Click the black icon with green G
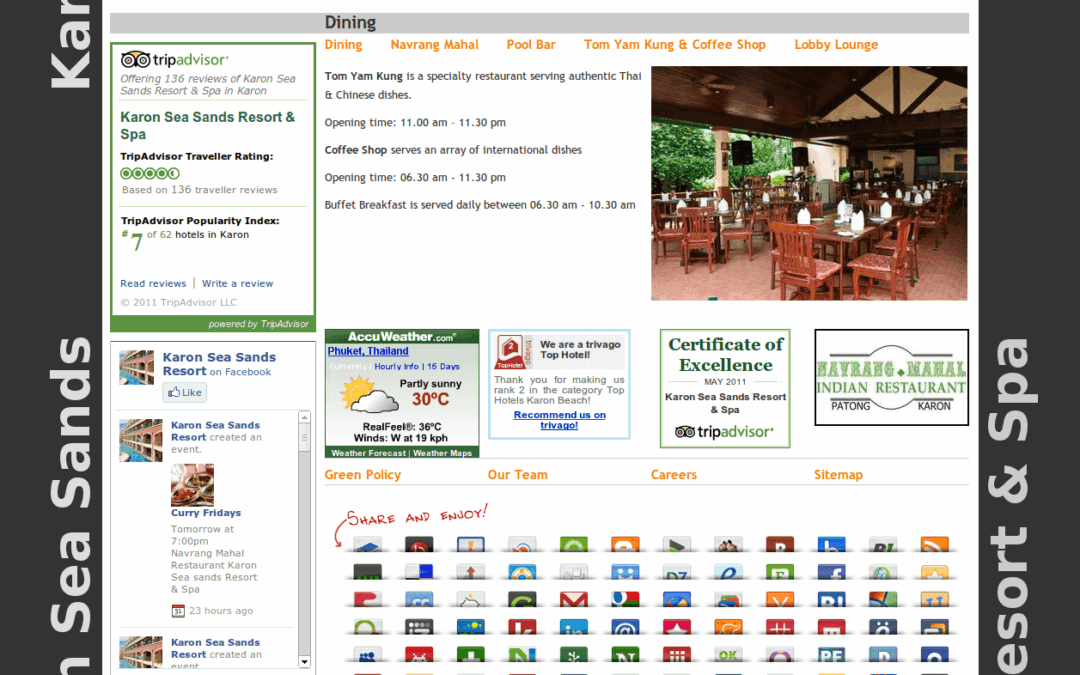This screenshot has width=1080, height=675. coord(522,599)
